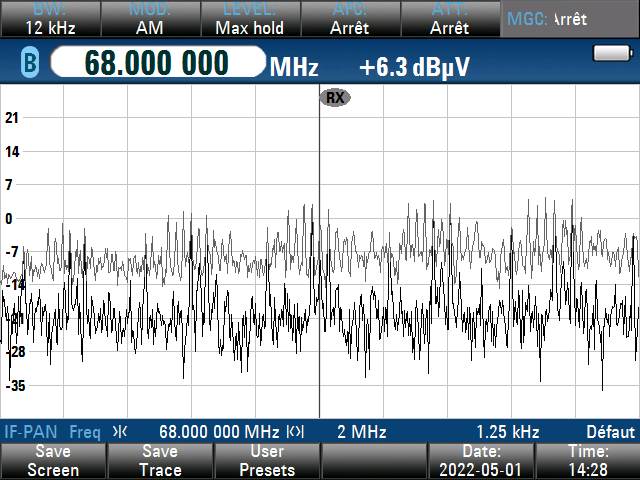Click the span width icon before 2 MHz
Image resolution: width=640 pixels, height=480 pixels.
click(x=295, y=432)
